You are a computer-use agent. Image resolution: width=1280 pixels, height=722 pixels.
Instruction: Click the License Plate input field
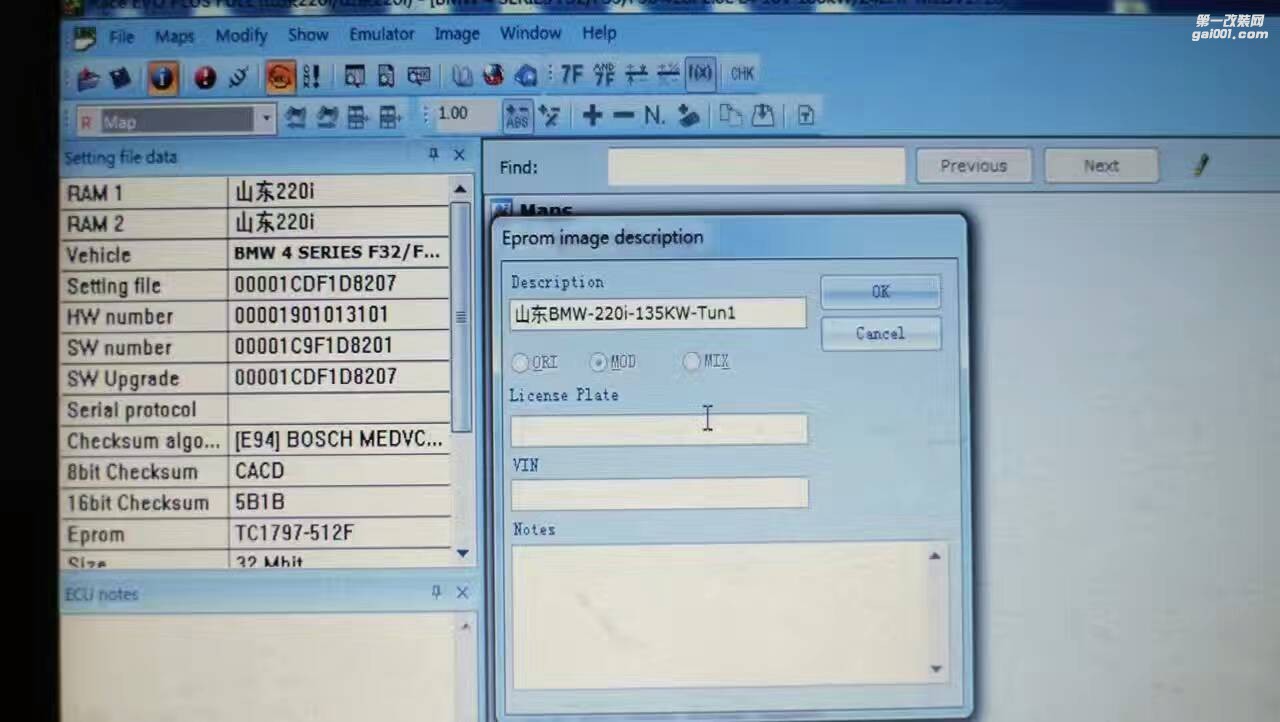coord(658,430)
